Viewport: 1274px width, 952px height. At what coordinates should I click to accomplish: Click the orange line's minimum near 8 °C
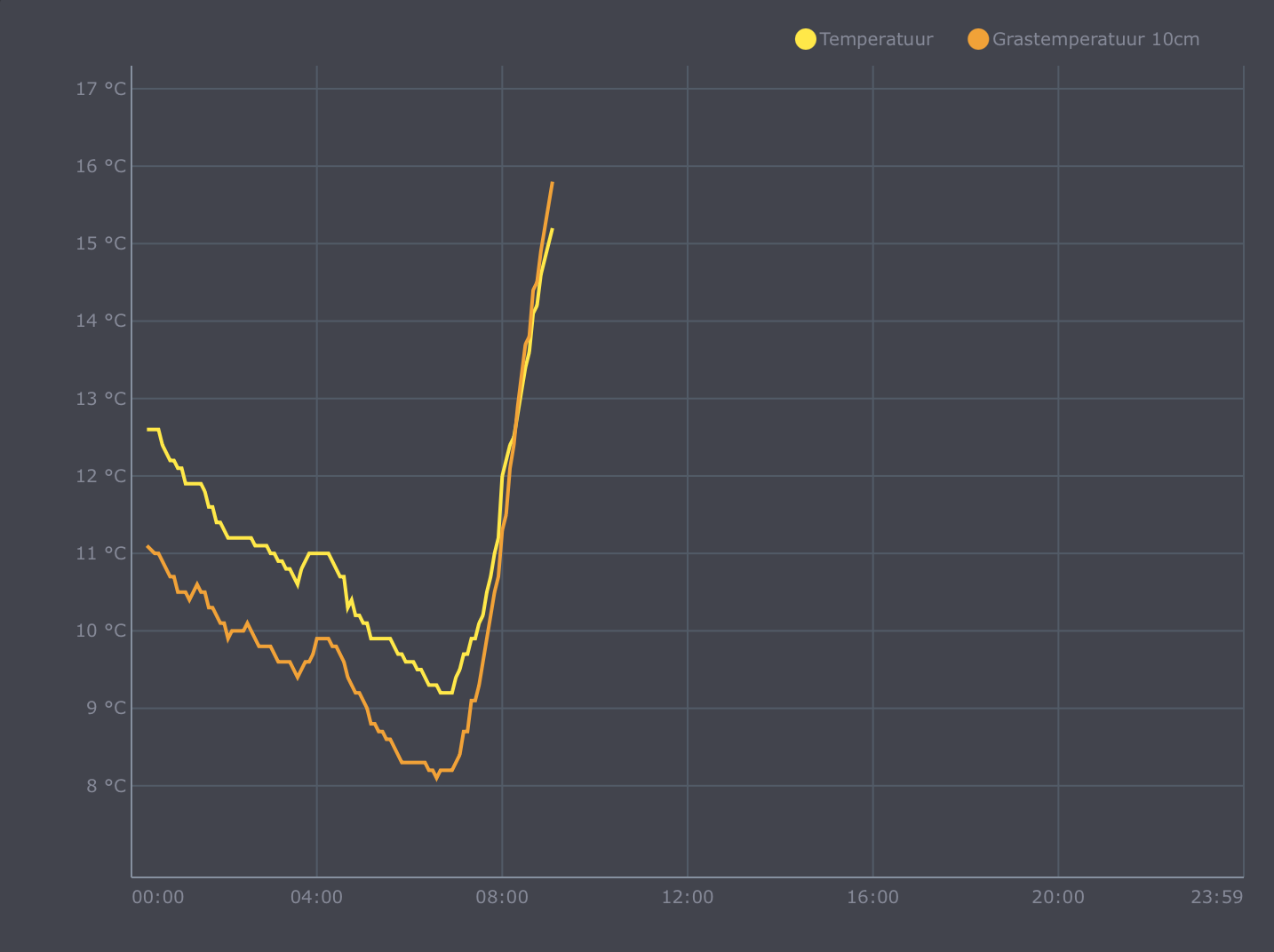coord(436,779)
